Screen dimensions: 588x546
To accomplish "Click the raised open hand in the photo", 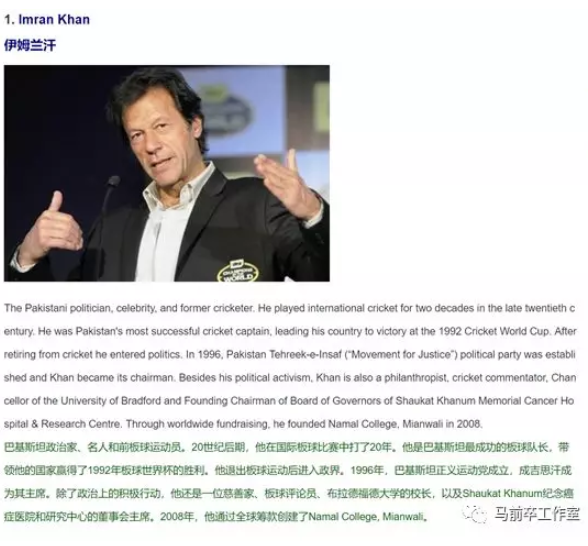I will tap(286, 182).
